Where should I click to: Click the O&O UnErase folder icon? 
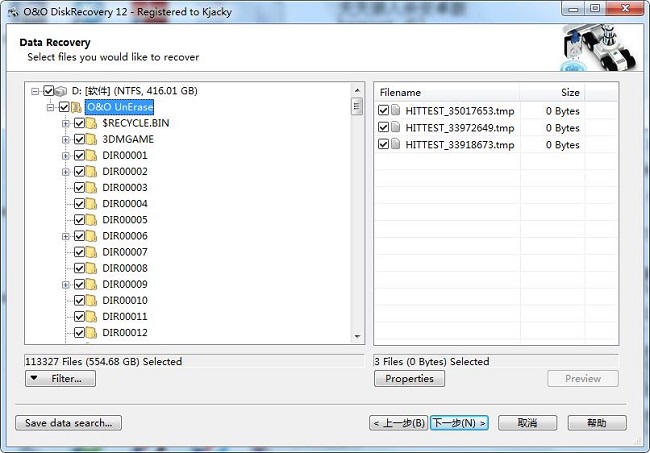point(76,107)
